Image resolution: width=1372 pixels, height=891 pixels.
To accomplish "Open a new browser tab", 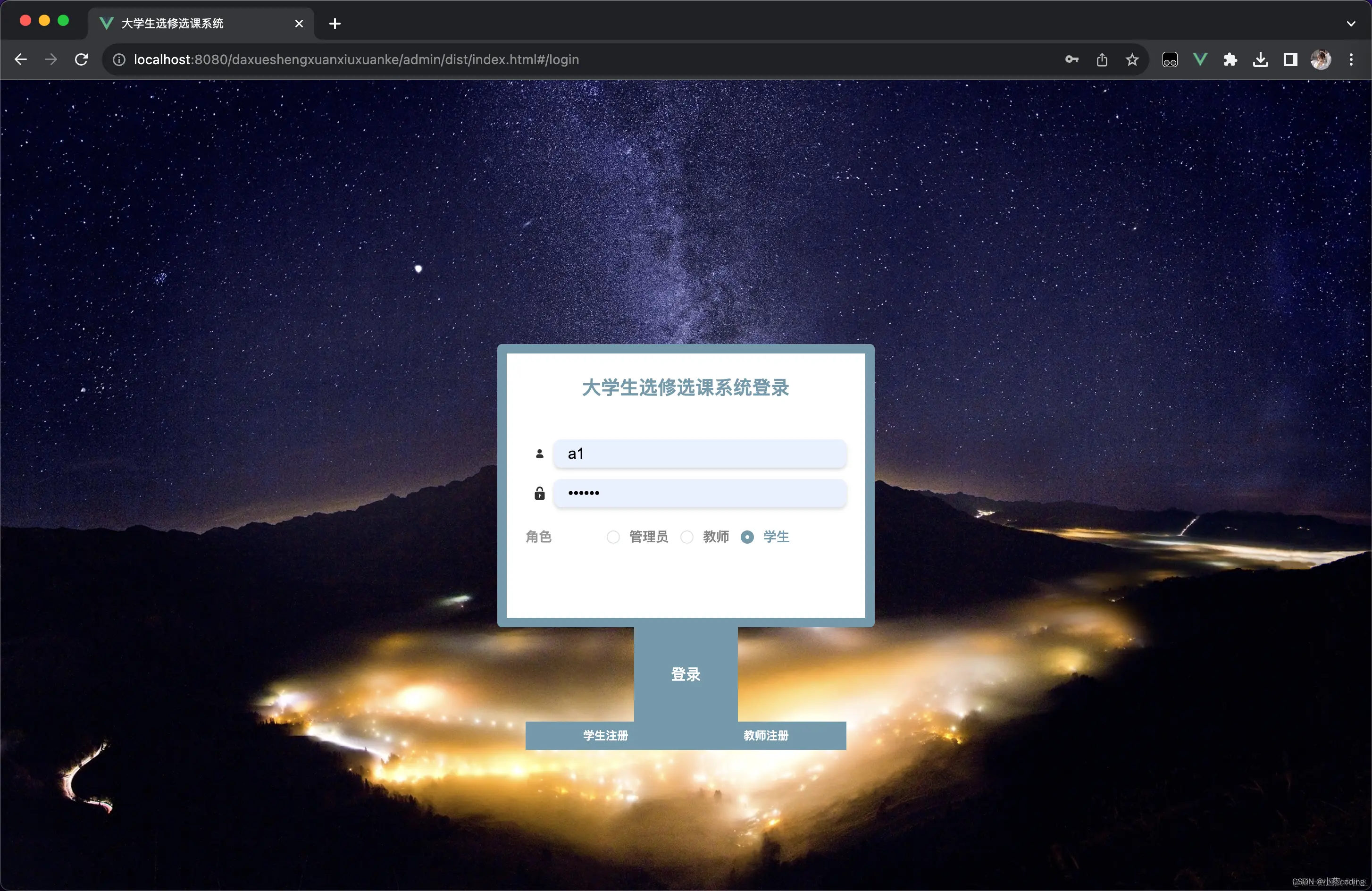I will (335, 24).
